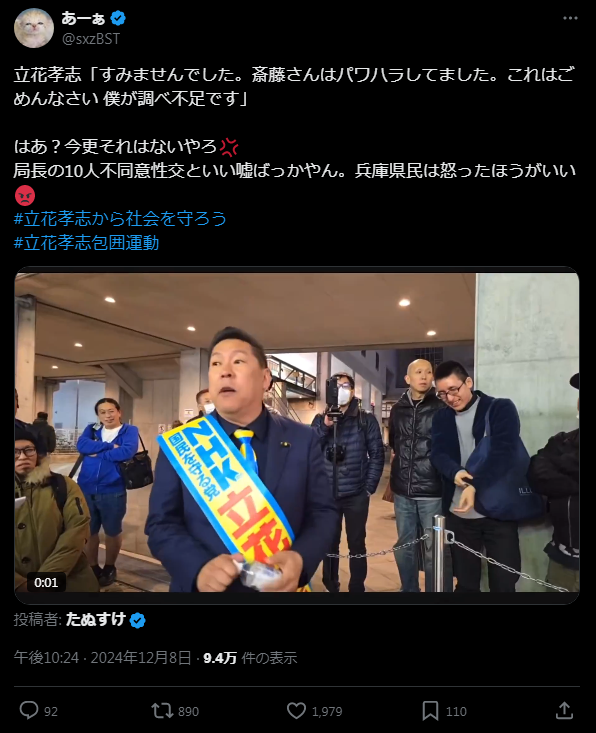Click the share upload icon
Screen dimensions: 596x733
(564, 711)
